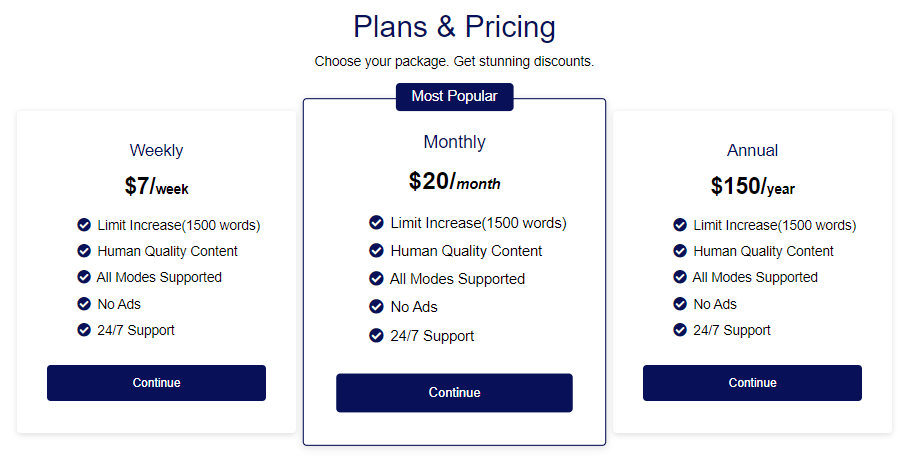Screen dimensions: 909x467
Task: Click checkmark icon beside Monthly Limit Increase
Action: click(x=376, y=222)
